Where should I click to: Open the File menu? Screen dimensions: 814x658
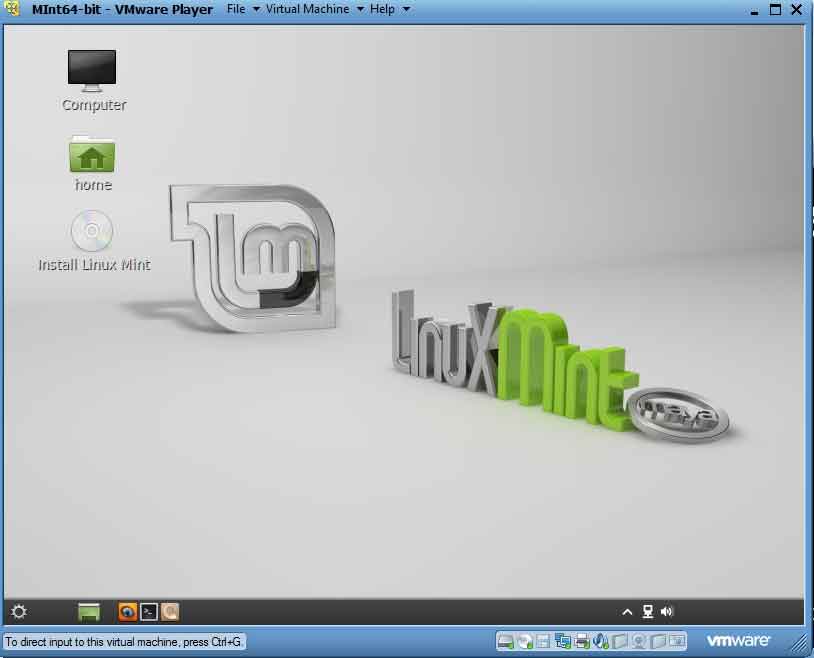click(x=236, y=9)
